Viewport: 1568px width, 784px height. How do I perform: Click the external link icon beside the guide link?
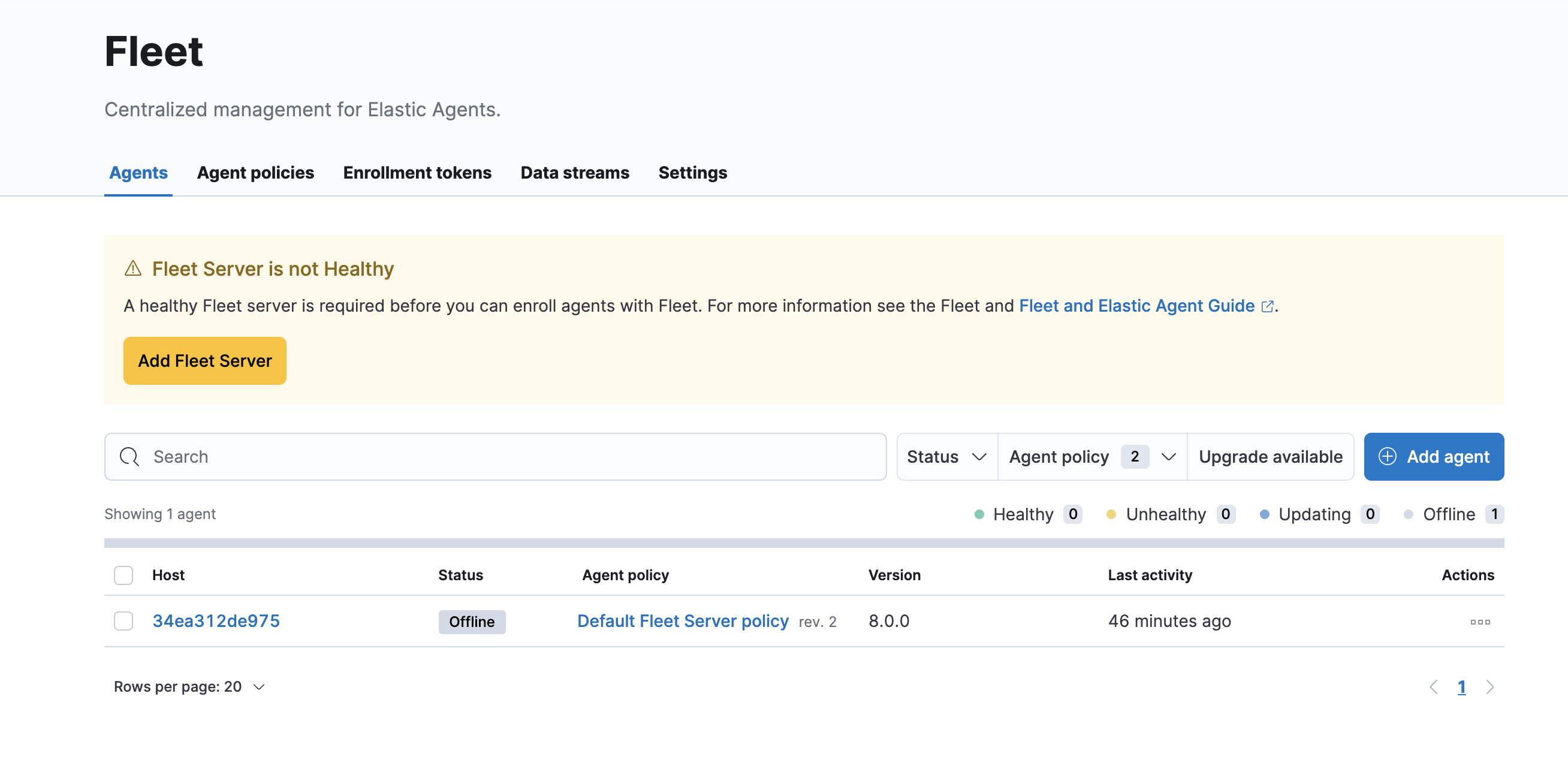pos(1268,306)
